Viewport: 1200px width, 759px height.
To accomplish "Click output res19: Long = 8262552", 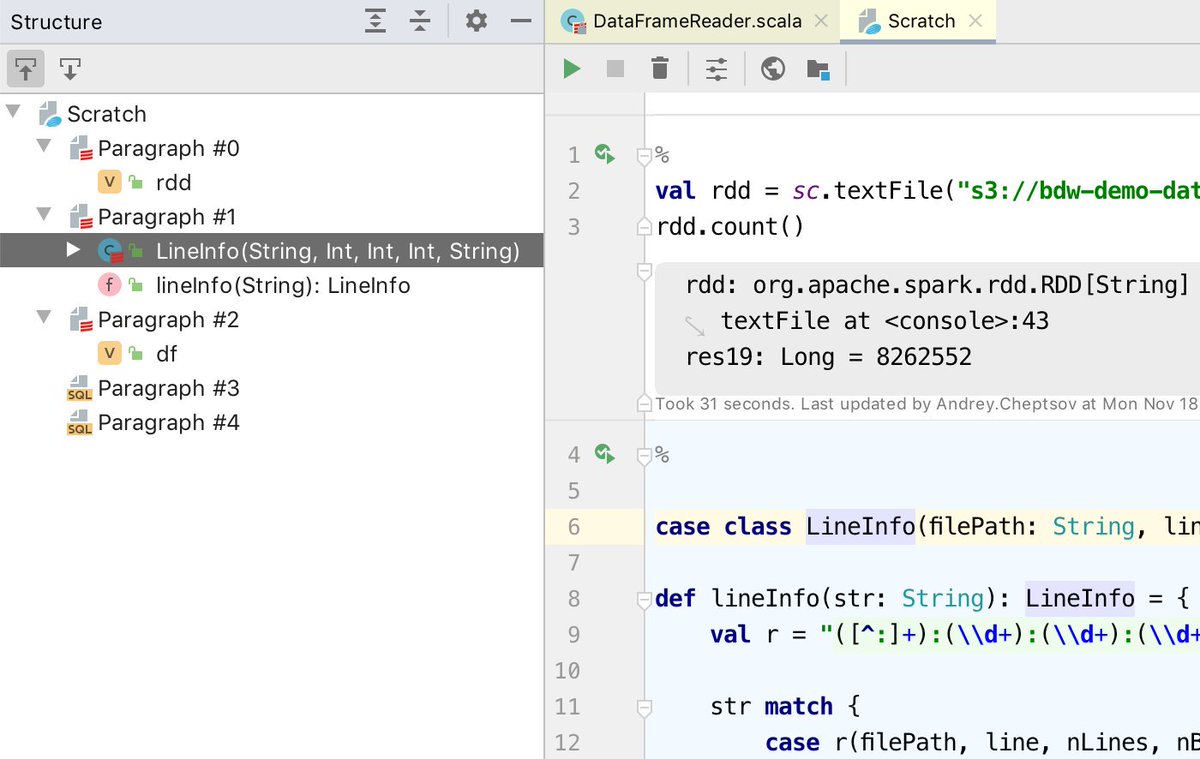I will click(x=828, y=357).
